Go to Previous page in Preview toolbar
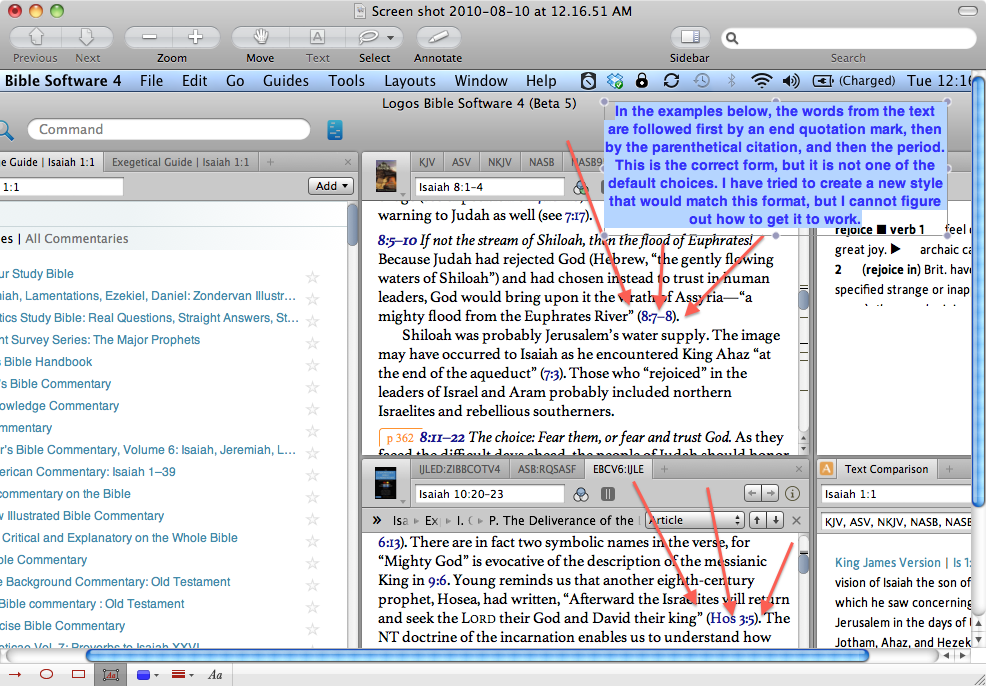This screenshot has height=686, width=986. 36,38
